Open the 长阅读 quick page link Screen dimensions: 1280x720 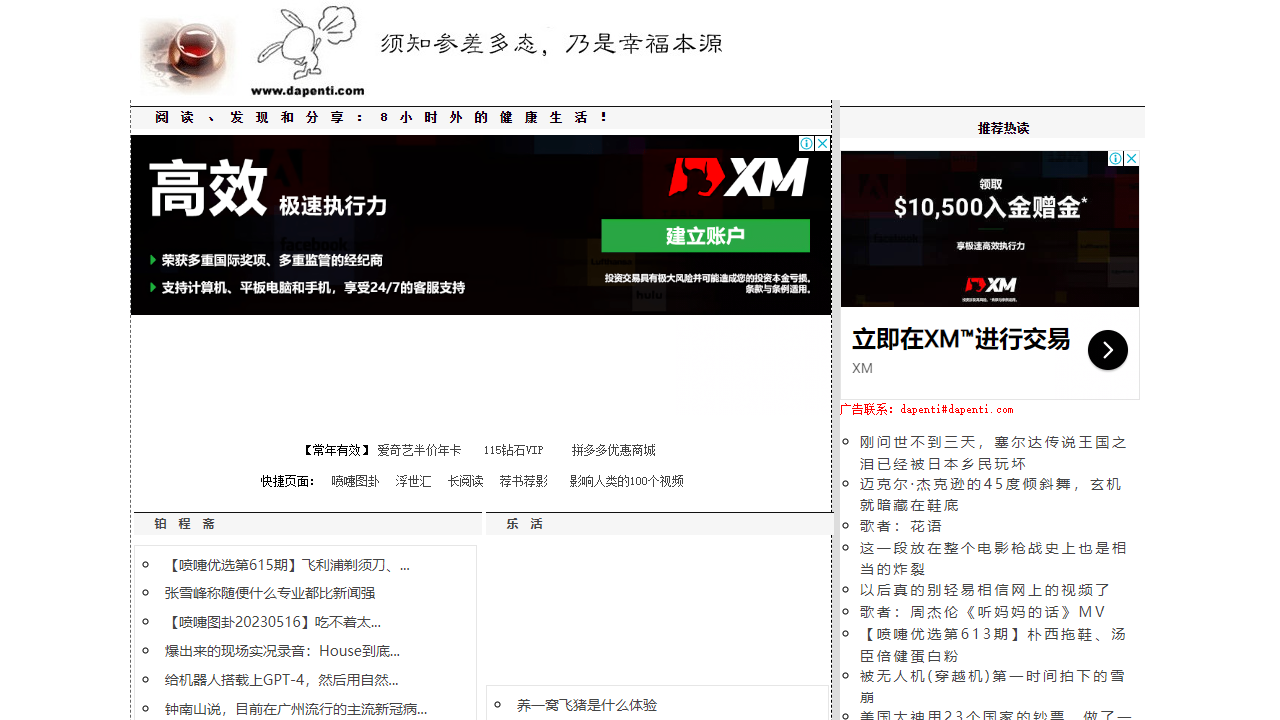point(464,481)
